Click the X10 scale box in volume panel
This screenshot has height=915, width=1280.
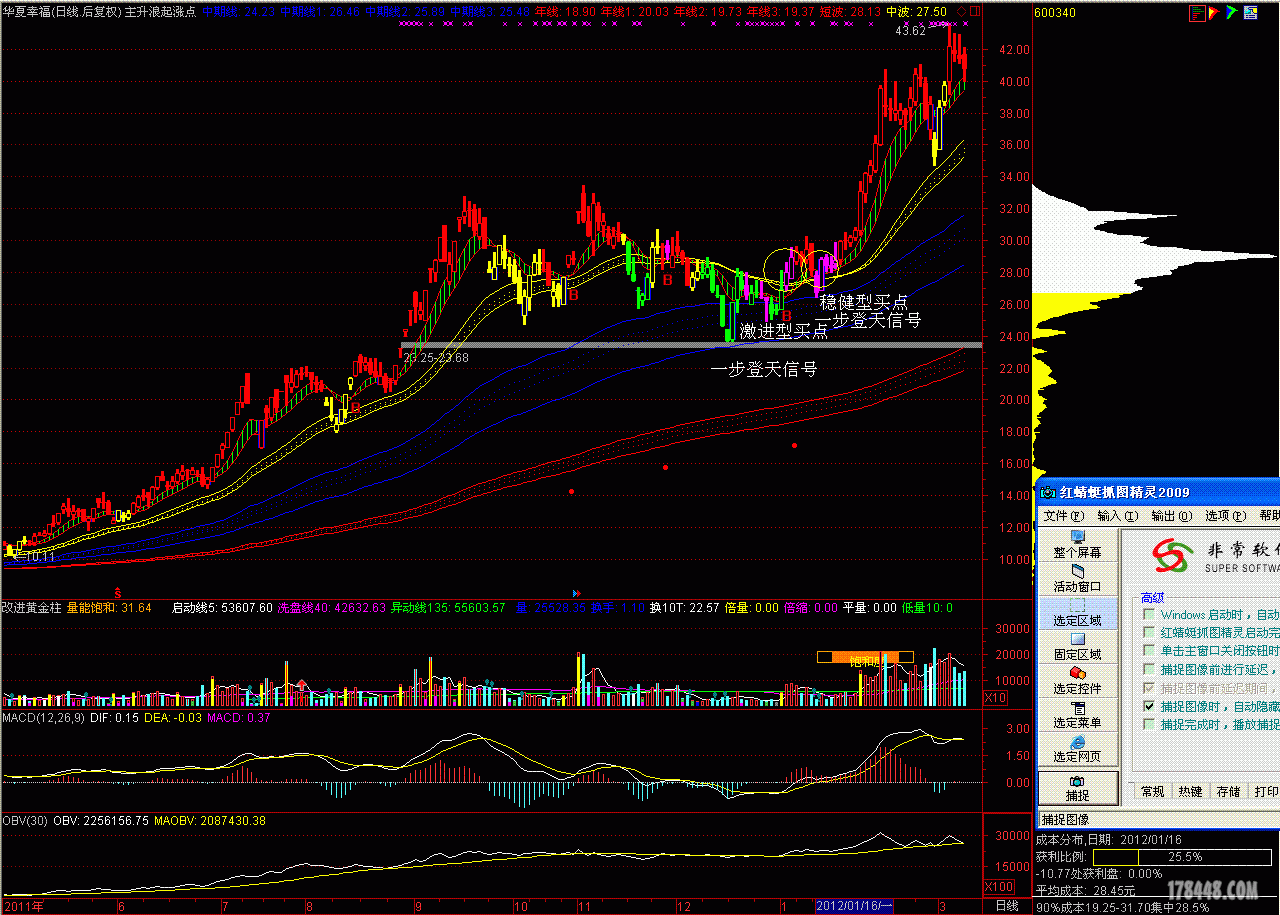996,697
